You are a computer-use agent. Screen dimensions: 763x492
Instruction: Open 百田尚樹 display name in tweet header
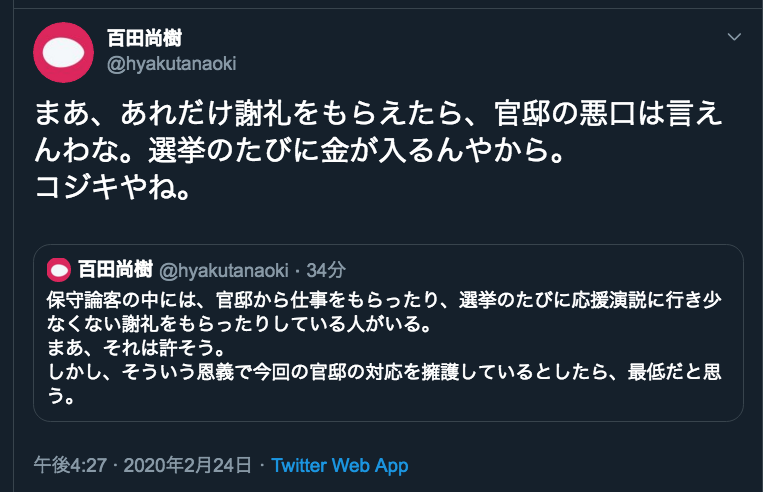[x=144, y=38]
